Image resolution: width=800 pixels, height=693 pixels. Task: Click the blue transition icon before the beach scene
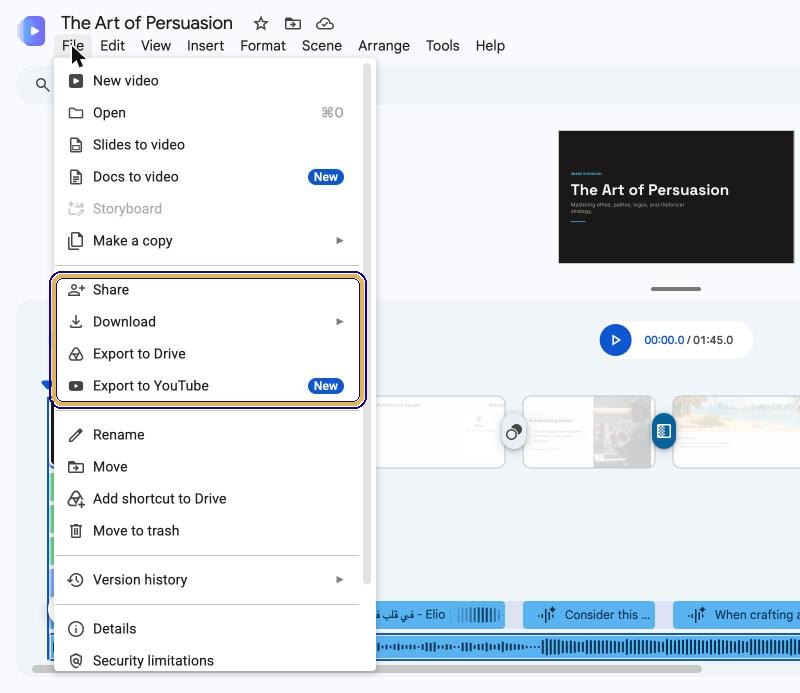(x=664, y=431)
